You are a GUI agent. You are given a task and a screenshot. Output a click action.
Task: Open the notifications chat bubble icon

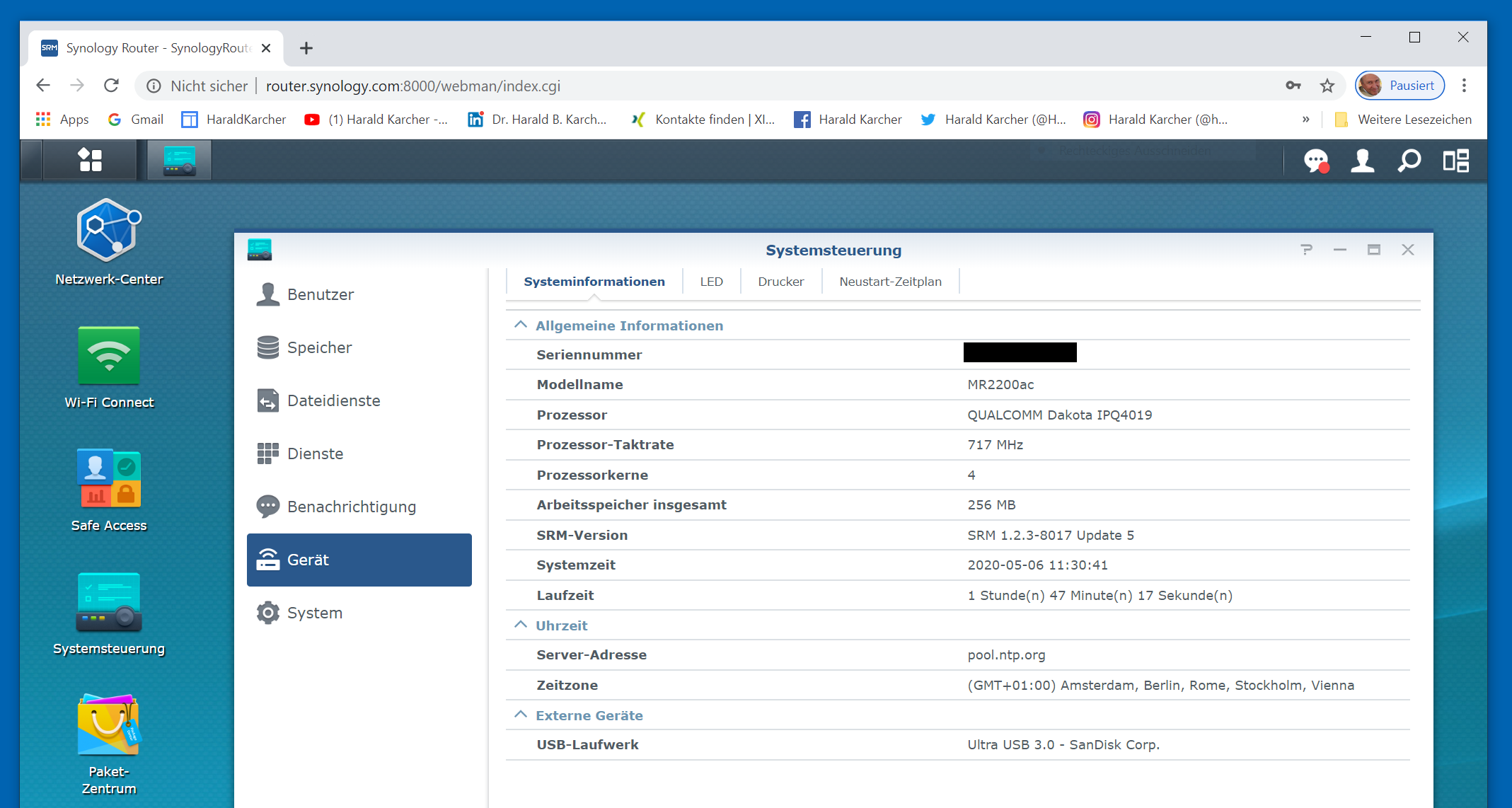[x=1316, y=161]
